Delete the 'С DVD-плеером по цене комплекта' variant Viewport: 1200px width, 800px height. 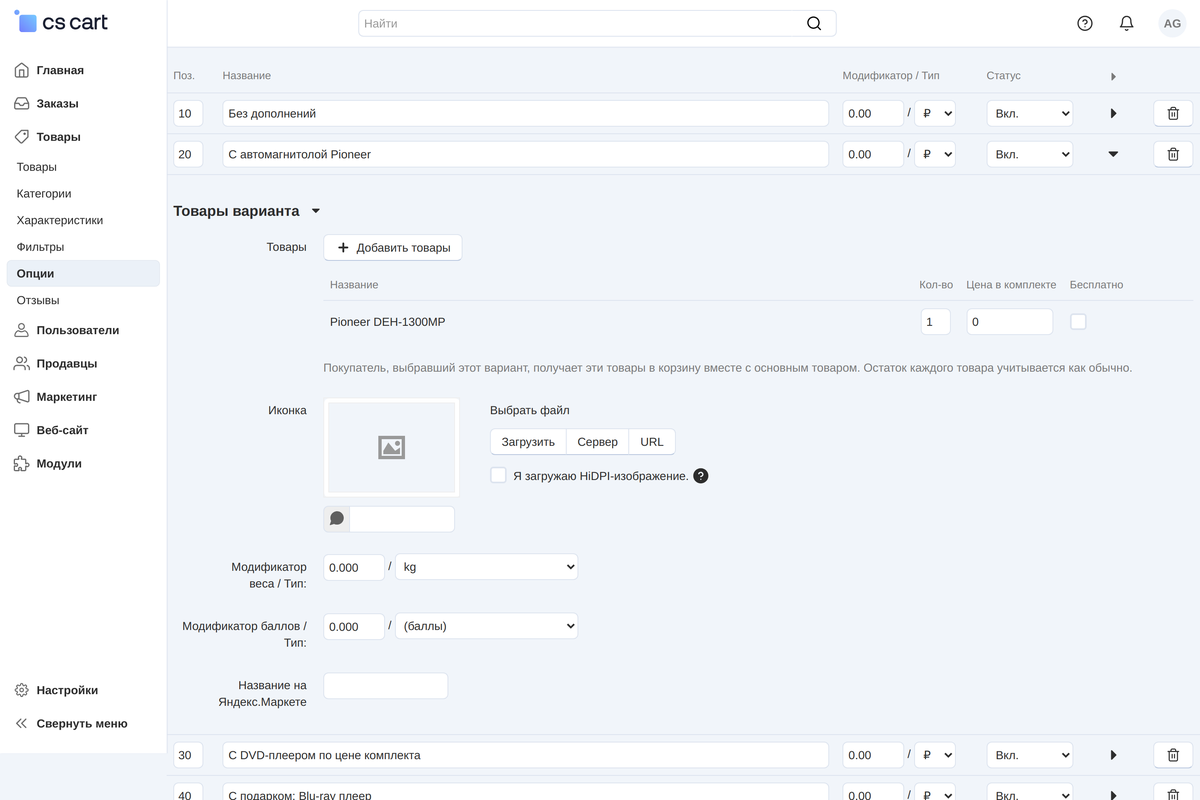[x=1173, y=755]
